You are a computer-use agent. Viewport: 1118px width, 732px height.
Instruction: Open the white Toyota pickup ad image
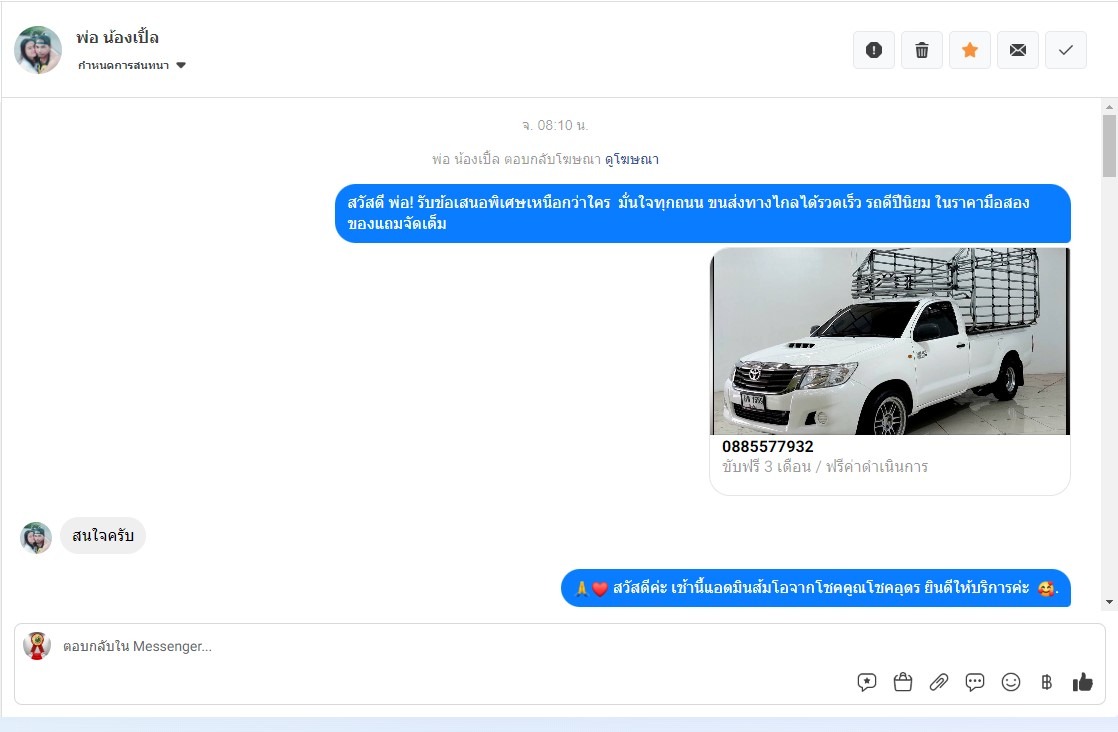pos(890,341)
